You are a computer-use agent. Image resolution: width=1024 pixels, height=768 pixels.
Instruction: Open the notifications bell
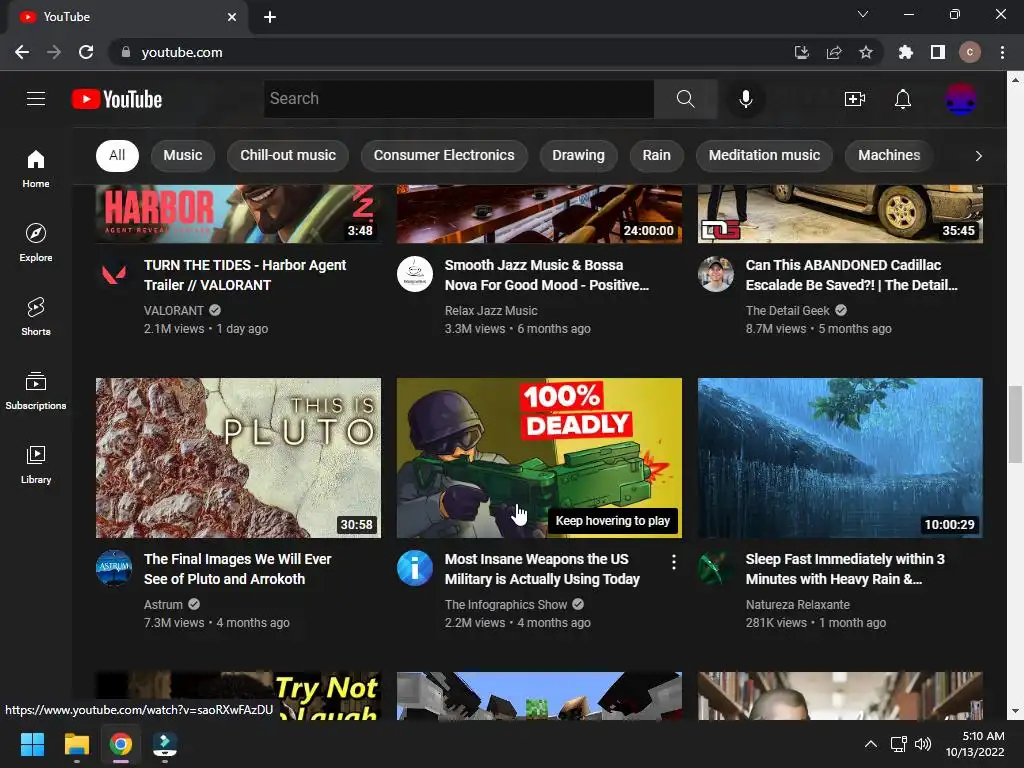903,99
